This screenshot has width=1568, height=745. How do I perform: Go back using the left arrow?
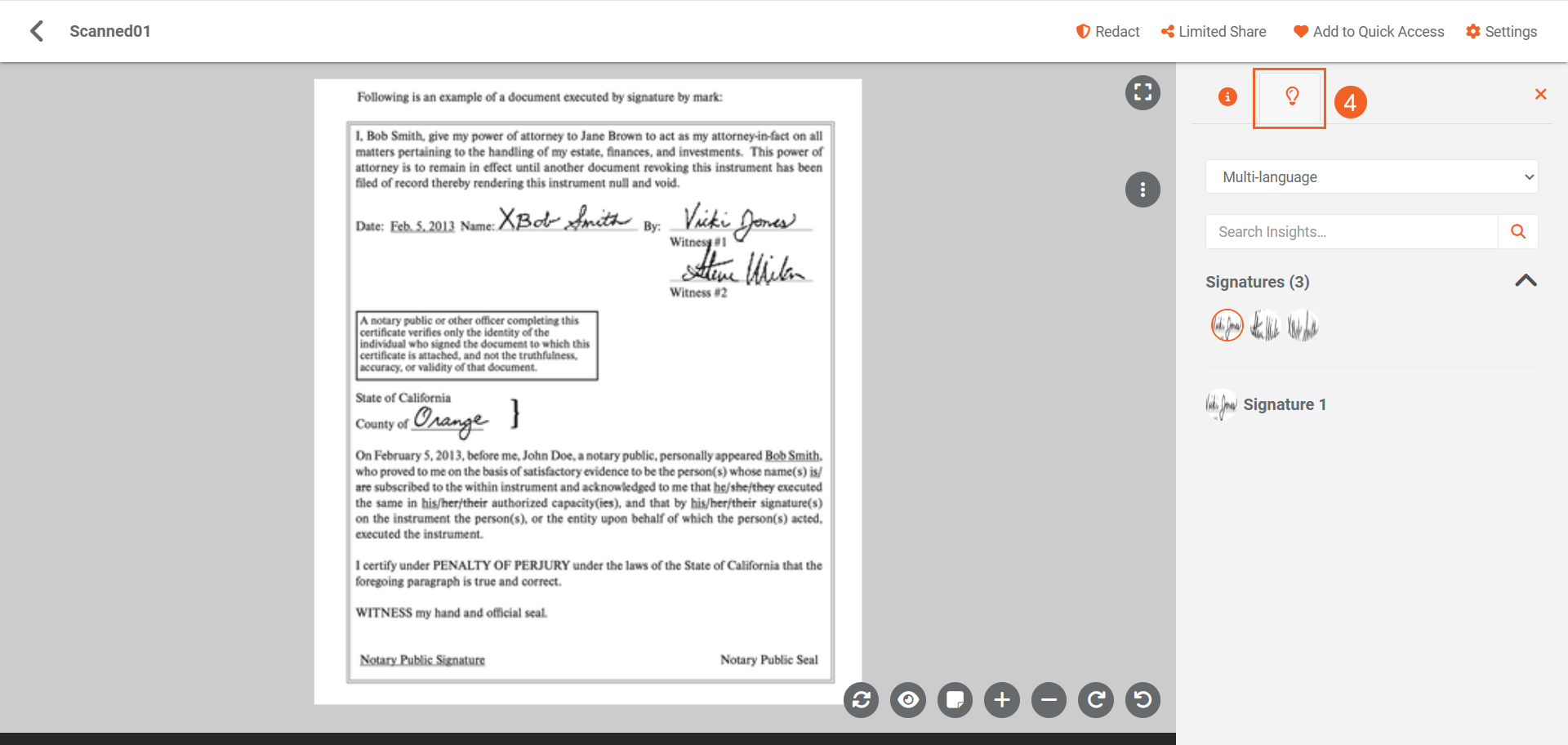coord(37,31)
